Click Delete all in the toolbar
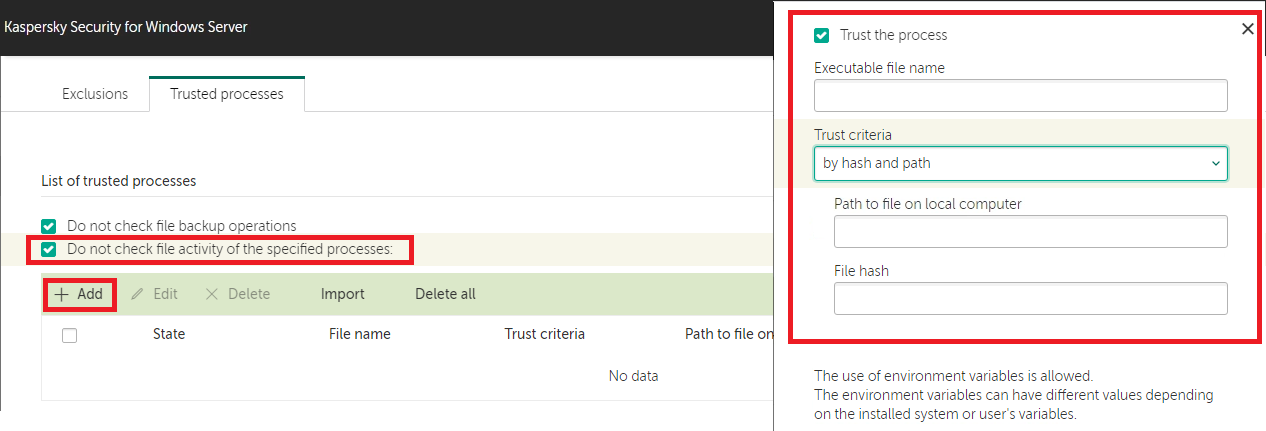 pos(446,294)
